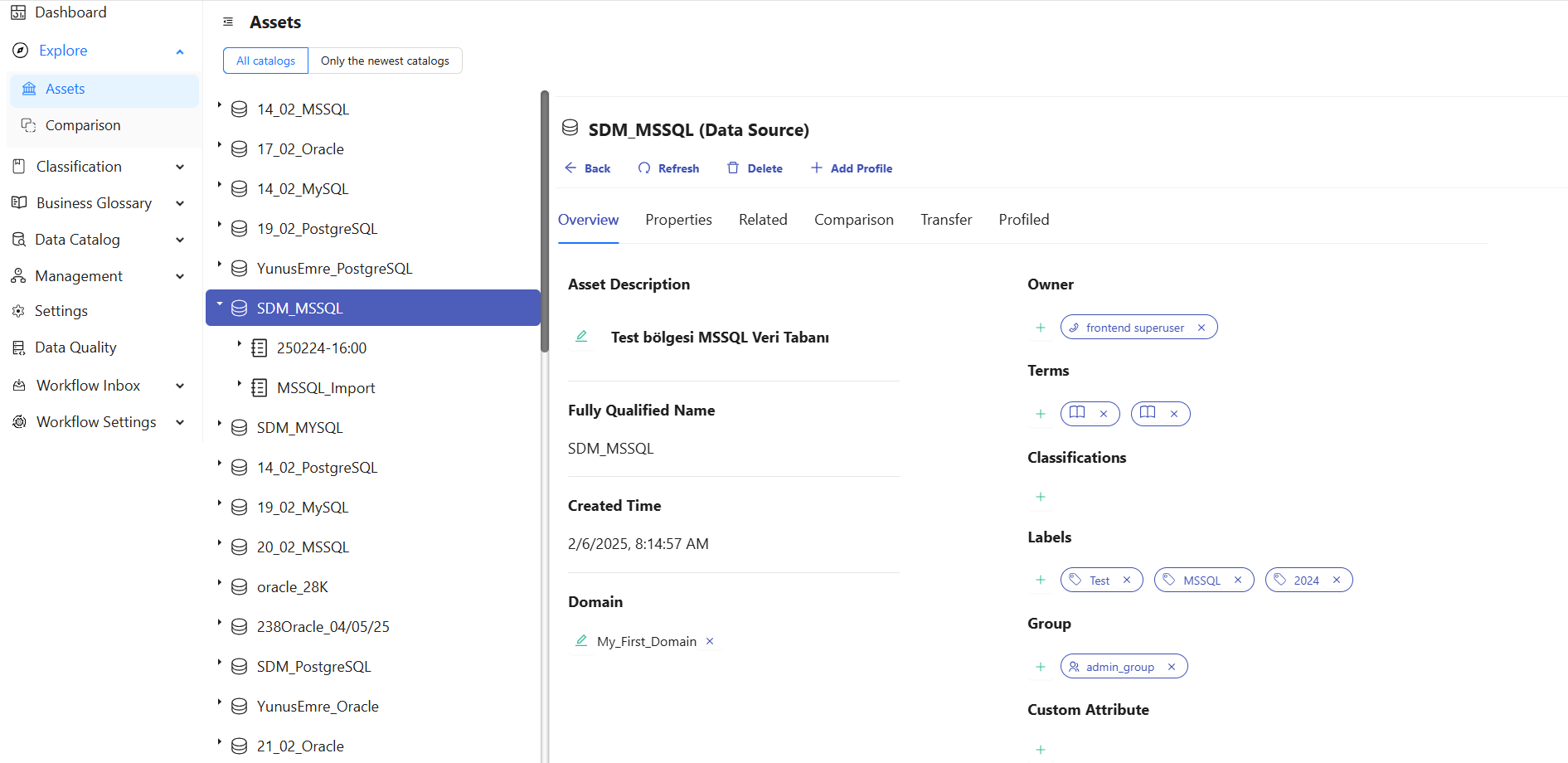Switch to the Profiled tab

coord(1023,220)
